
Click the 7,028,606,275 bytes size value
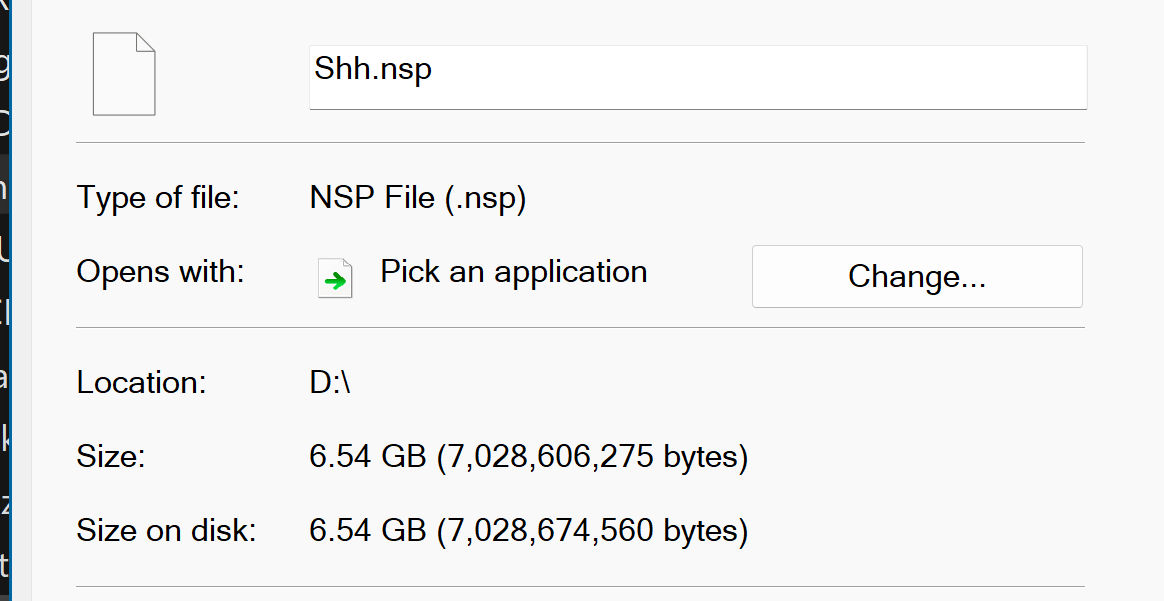coord(528,457)
